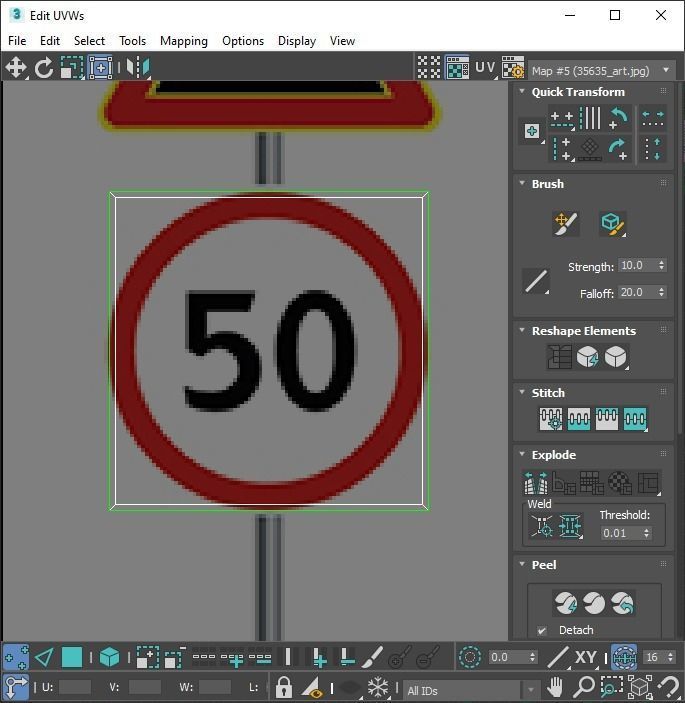Click Rotate 90 clockwise around pivot
Viewport: 685px width, 703px height.
coord(619,149)
